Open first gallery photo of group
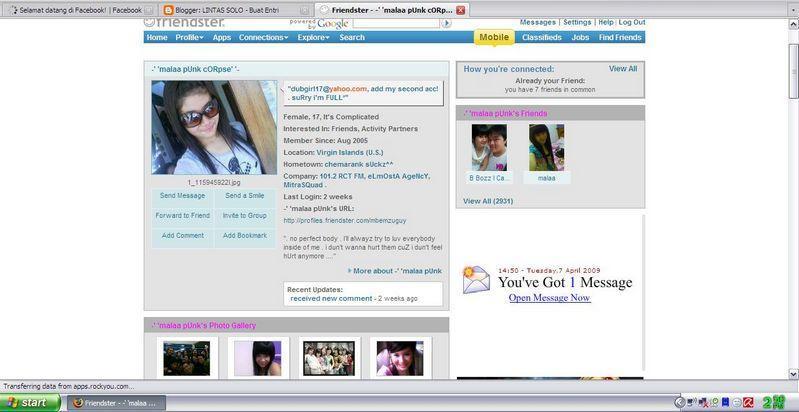799x412 pixels. 187,359
